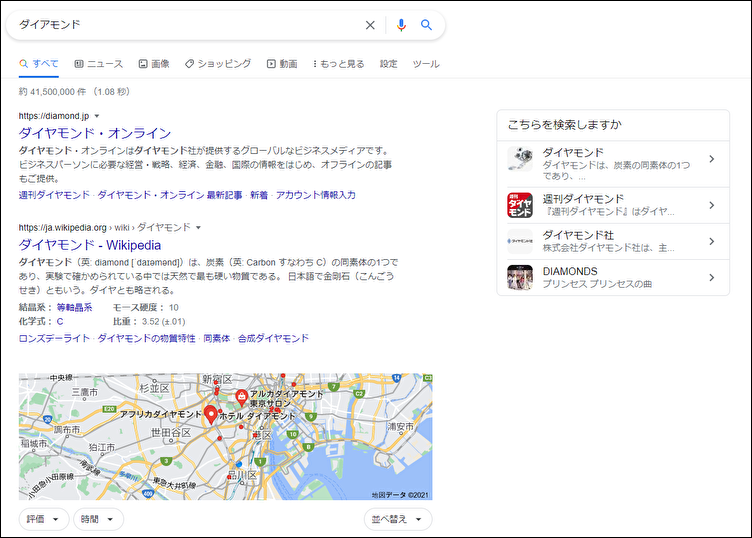Open the ツール options

tap(426, 64)
